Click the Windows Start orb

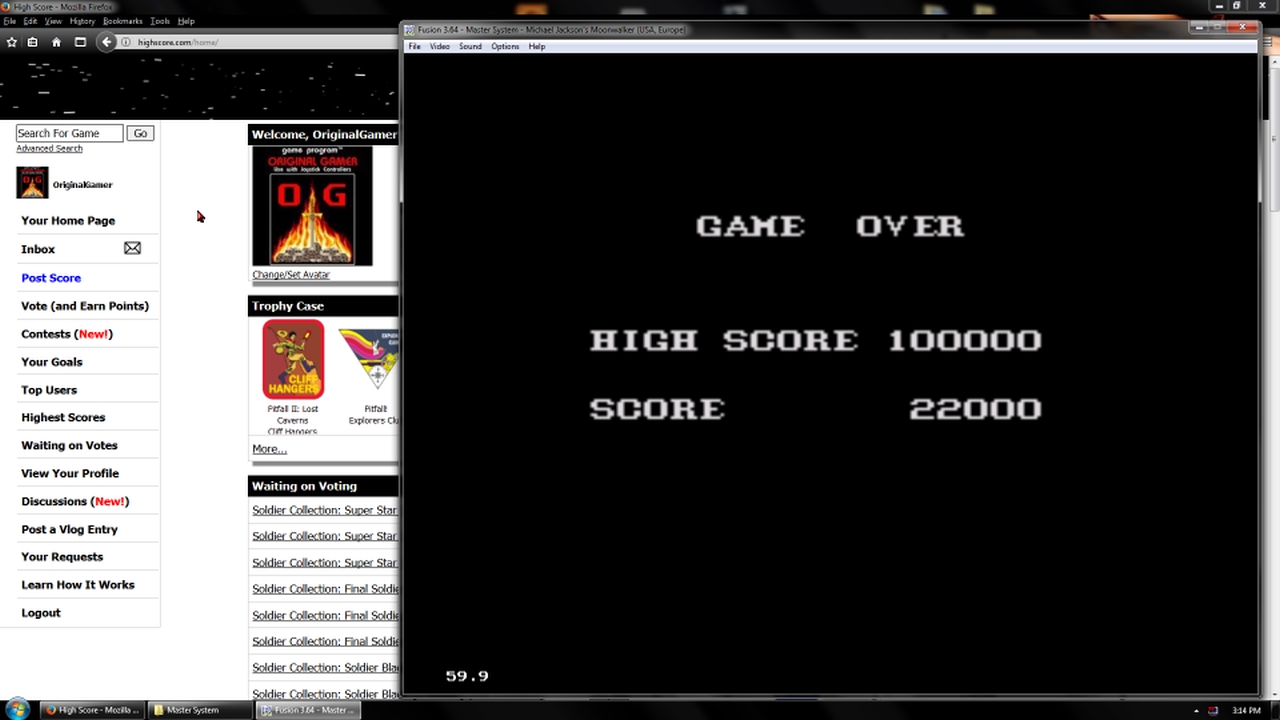coord(18,710)
